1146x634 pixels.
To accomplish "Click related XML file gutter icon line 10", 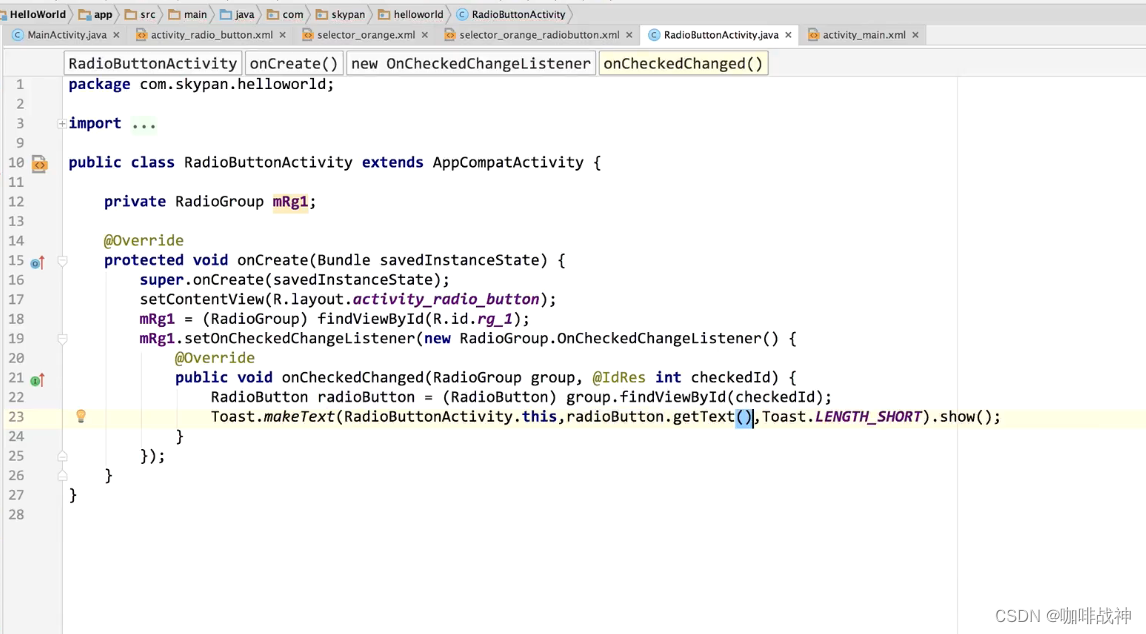I will click(40, 164).
